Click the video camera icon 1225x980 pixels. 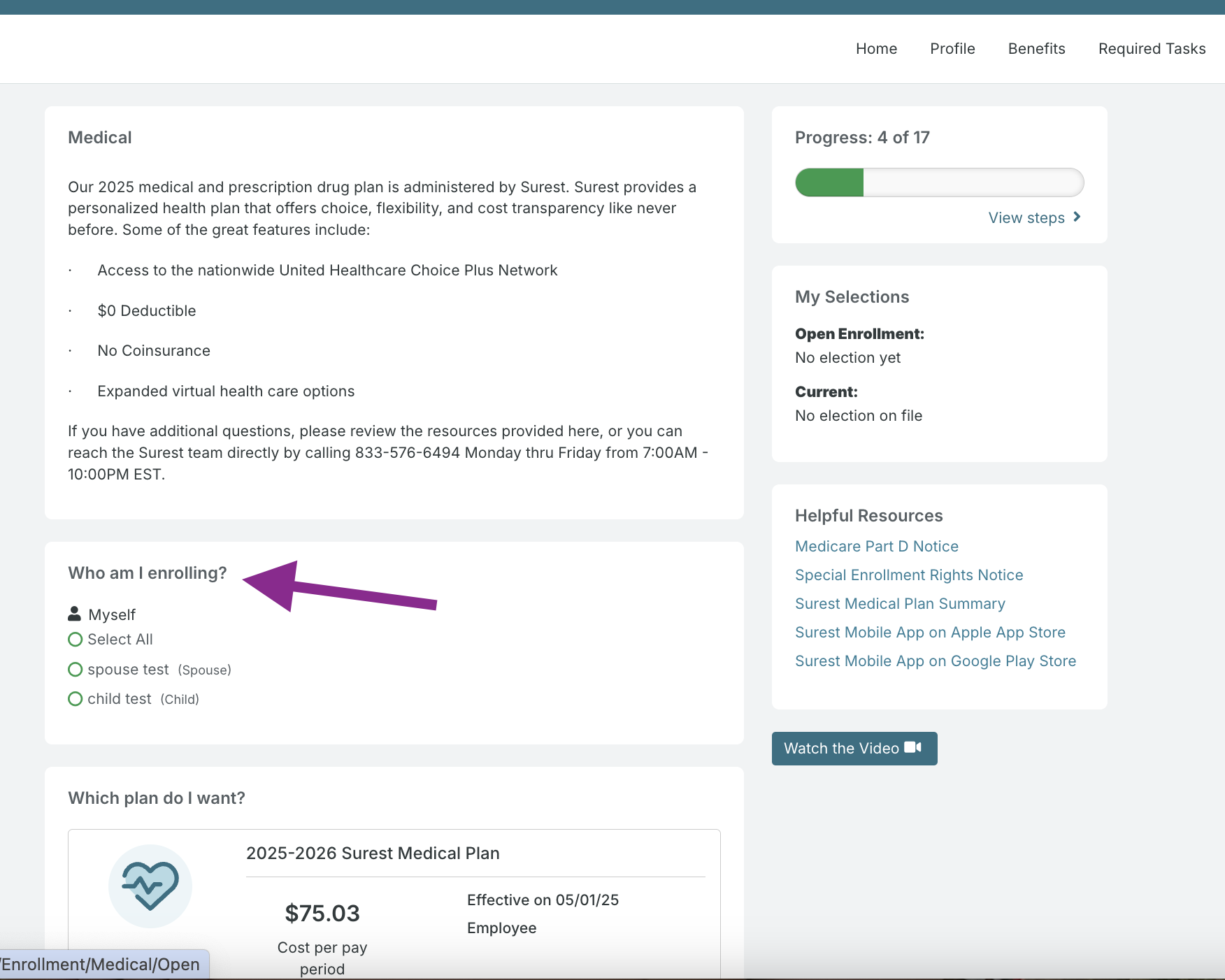[912, 747]
